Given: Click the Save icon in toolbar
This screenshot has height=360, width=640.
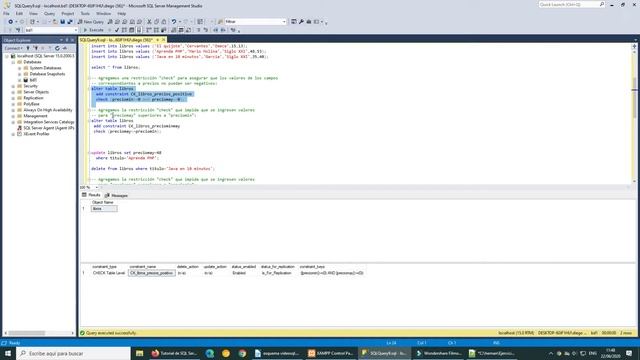Looking at the screenshot, I should tap(62, 22).
